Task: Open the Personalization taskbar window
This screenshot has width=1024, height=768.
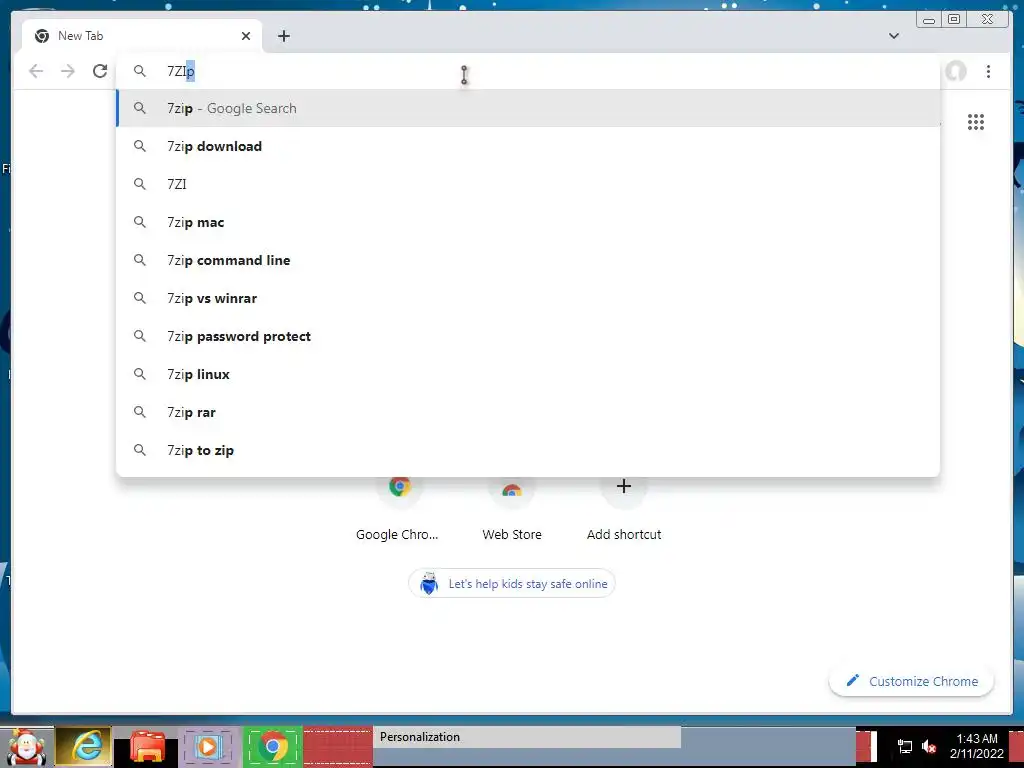Action: pos(527,737)
